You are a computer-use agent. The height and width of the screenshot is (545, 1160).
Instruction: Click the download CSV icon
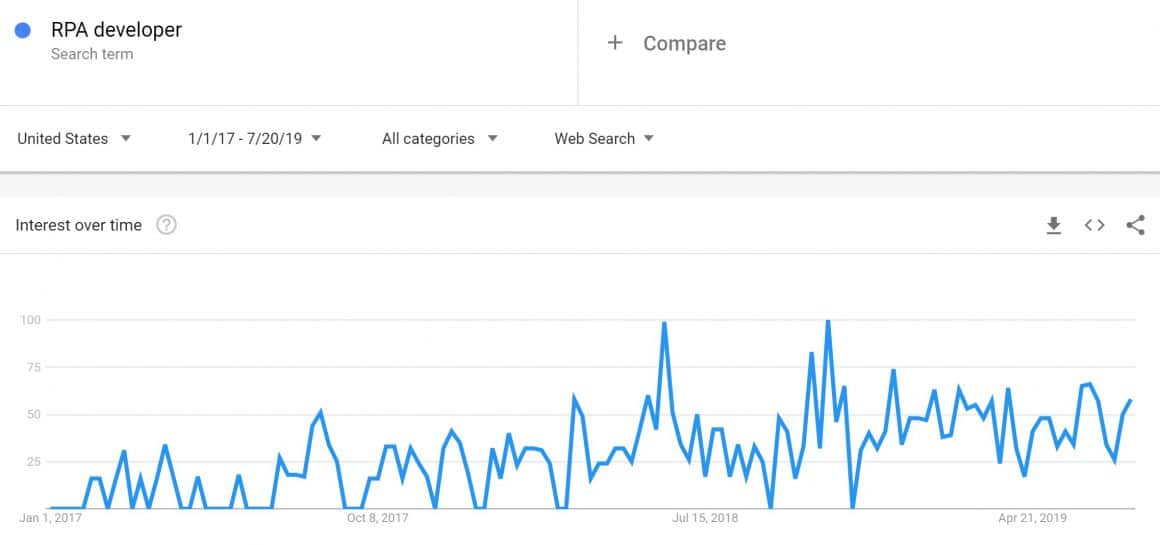tap(1053, 226)
